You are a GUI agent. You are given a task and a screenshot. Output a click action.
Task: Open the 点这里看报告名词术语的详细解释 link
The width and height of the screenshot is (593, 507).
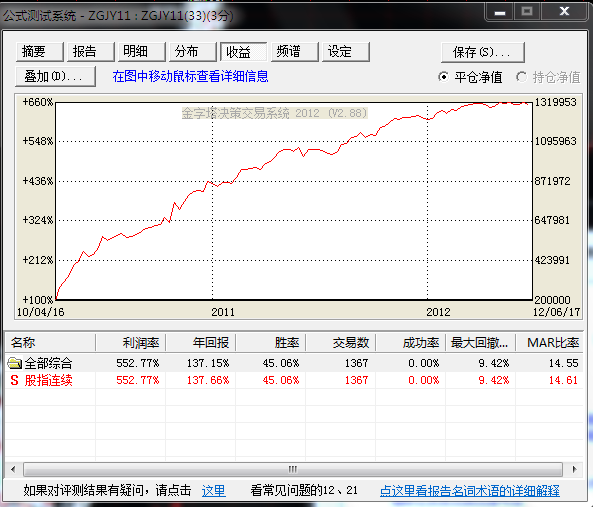click(x=470, y=491)
